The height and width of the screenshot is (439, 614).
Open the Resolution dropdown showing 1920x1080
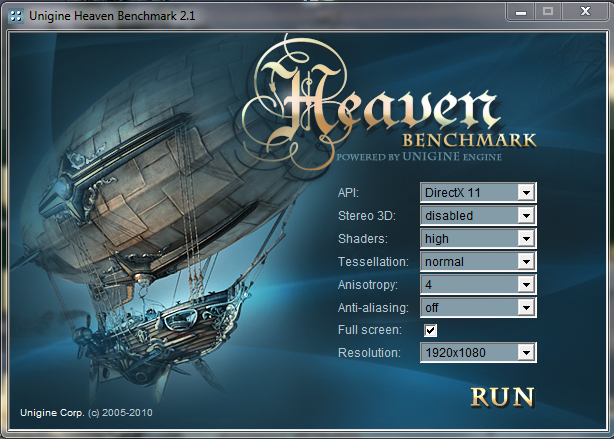click(x=478, y=352)
